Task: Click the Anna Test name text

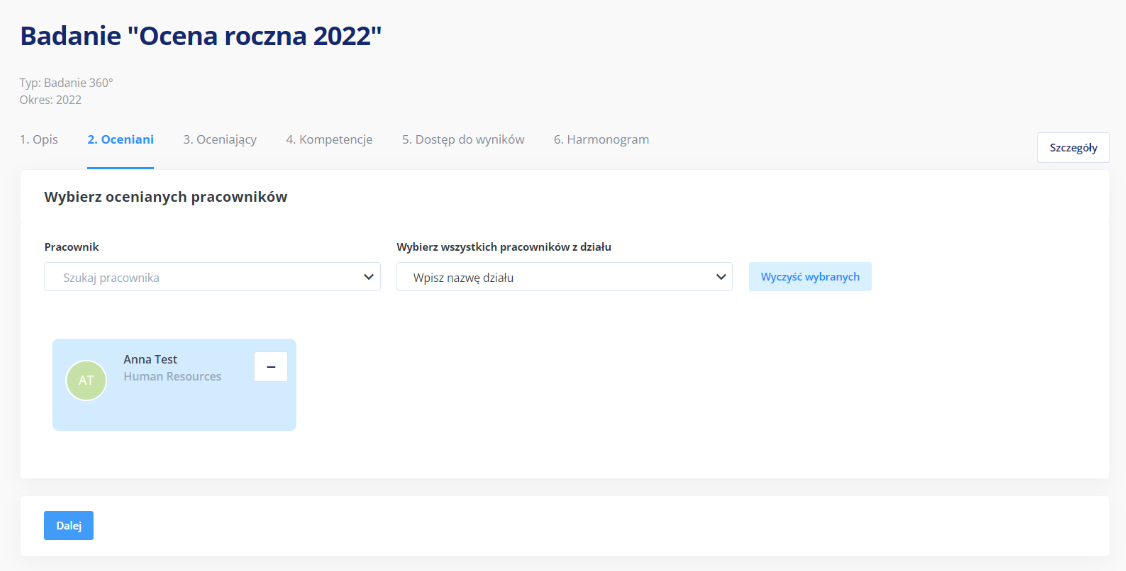Action: point(150,359)
